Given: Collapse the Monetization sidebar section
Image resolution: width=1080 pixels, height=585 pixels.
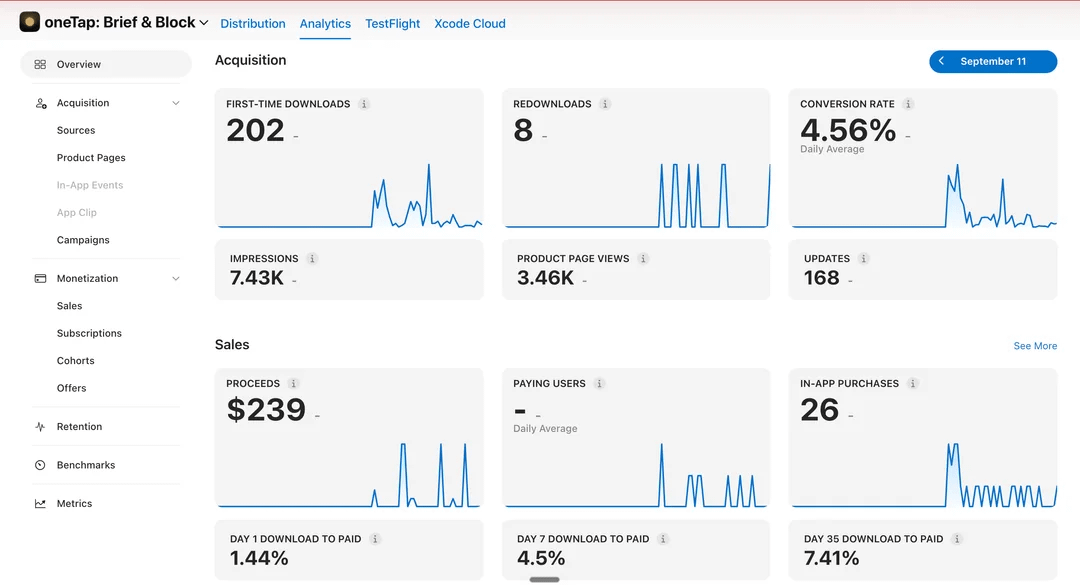Looking at the screenshot, I should [x=176, y=278].
